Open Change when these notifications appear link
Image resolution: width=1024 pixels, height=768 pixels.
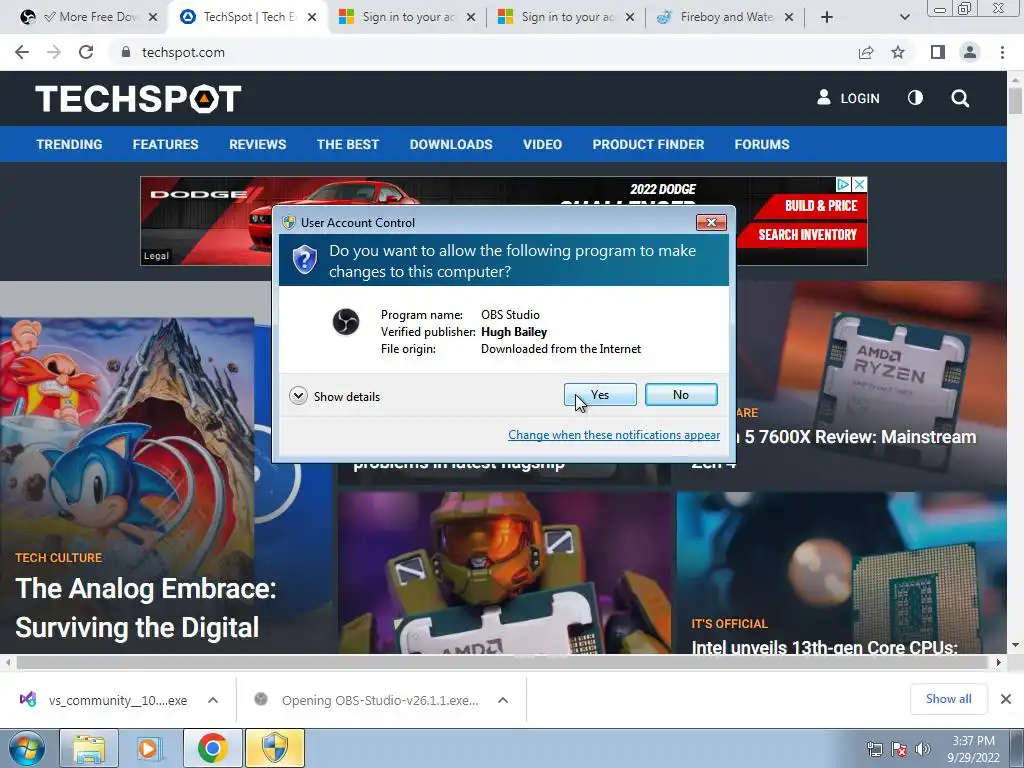click(x=614, y=435)
